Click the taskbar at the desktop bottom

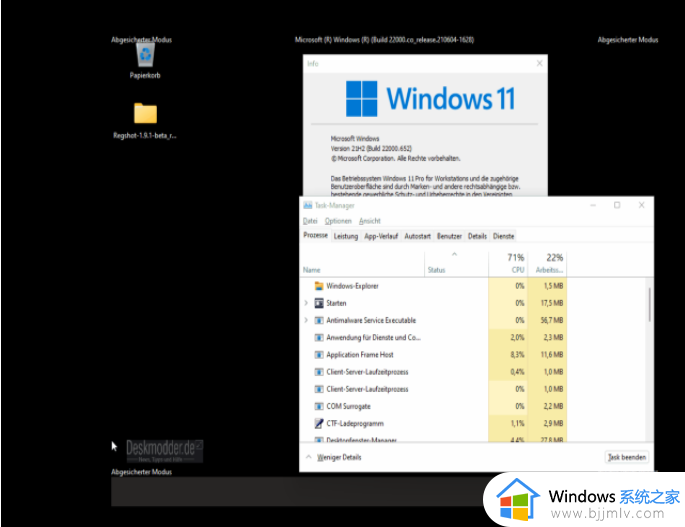point(297,492)
